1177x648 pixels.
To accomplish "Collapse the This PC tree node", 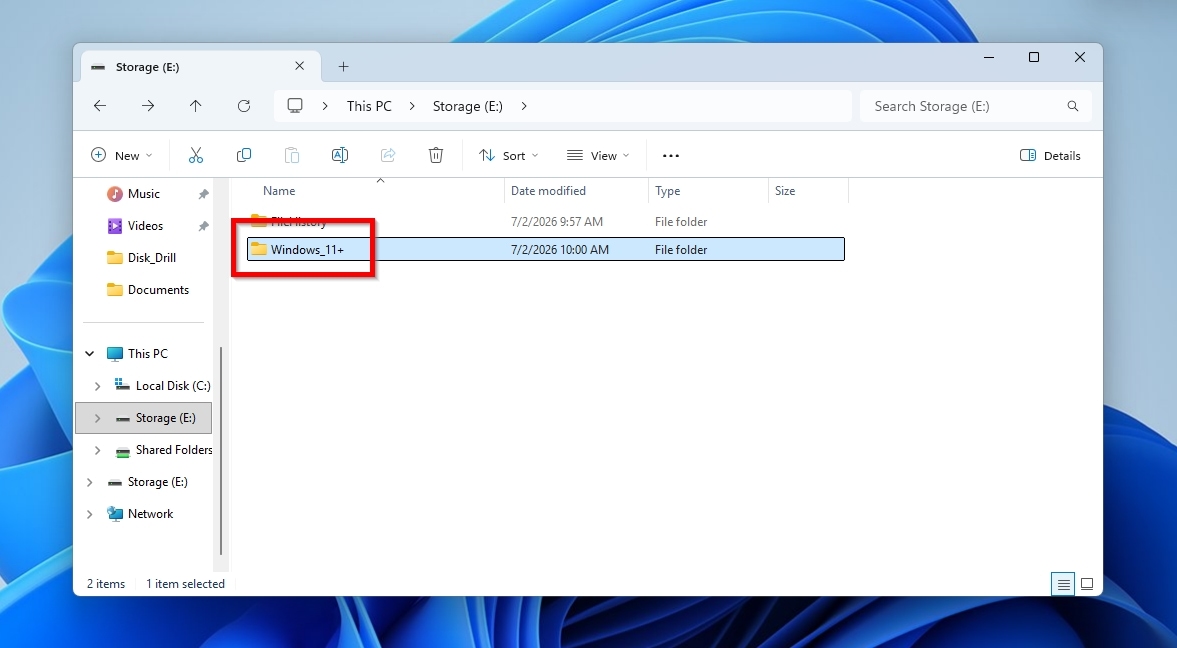I will [89, 354].
